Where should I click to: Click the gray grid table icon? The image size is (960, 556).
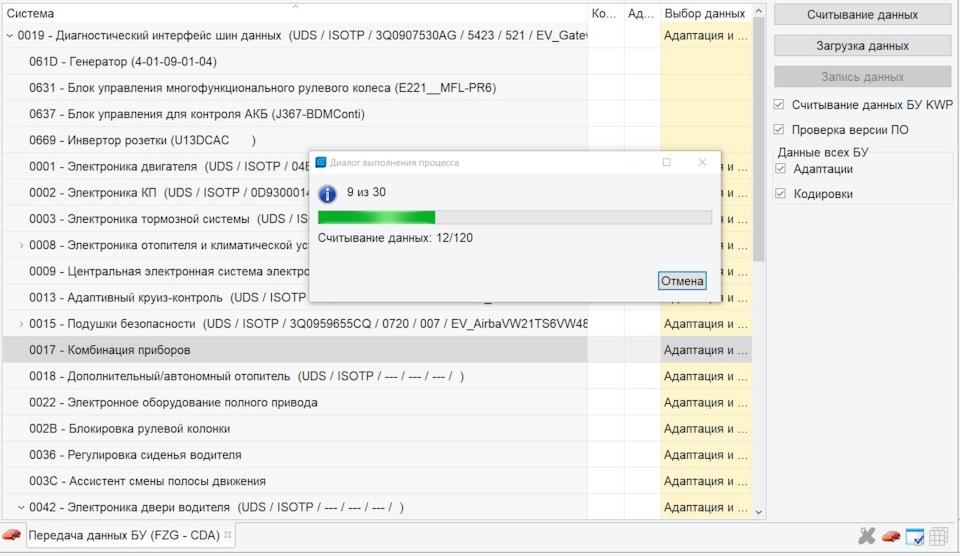point(939,536)
